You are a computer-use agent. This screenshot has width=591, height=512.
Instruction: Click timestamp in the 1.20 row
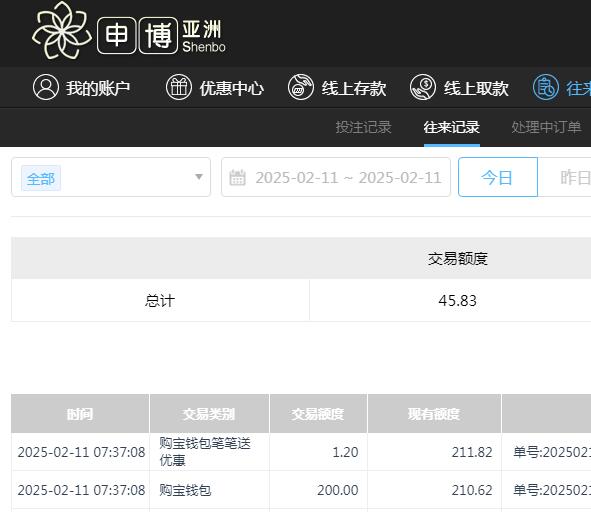click(81, 452)
